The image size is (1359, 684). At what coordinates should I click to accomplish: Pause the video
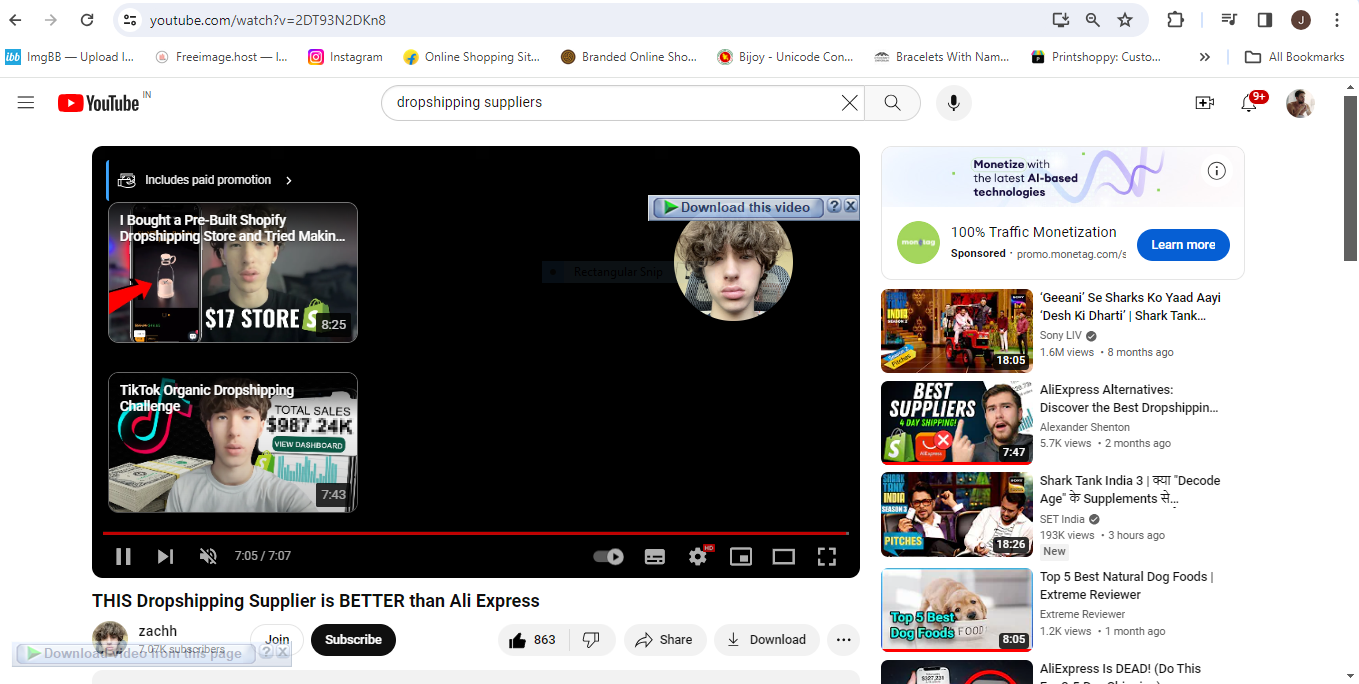coord(123,557)
